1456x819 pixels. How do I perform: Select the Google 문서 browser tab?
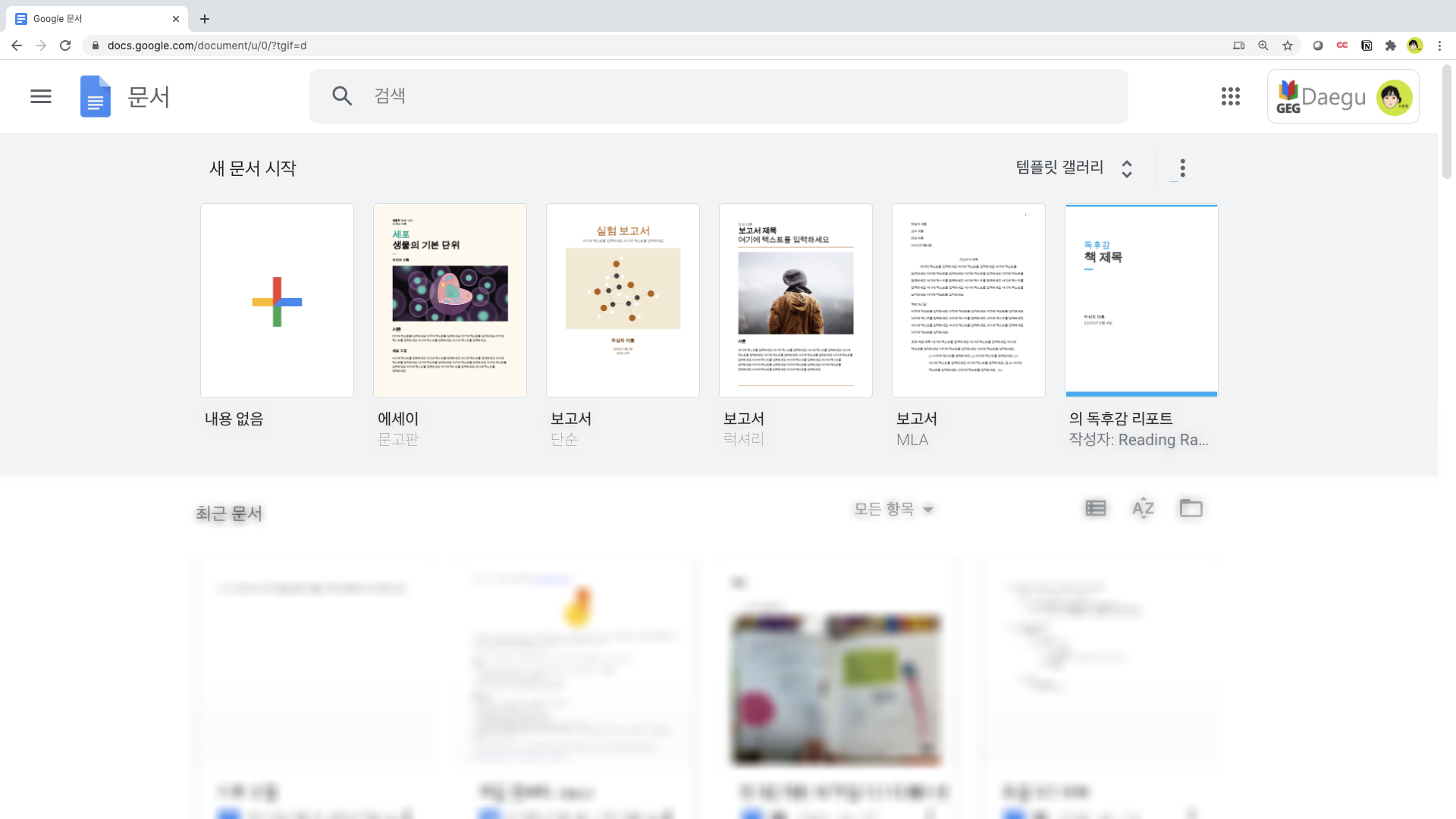click(91, 19)
